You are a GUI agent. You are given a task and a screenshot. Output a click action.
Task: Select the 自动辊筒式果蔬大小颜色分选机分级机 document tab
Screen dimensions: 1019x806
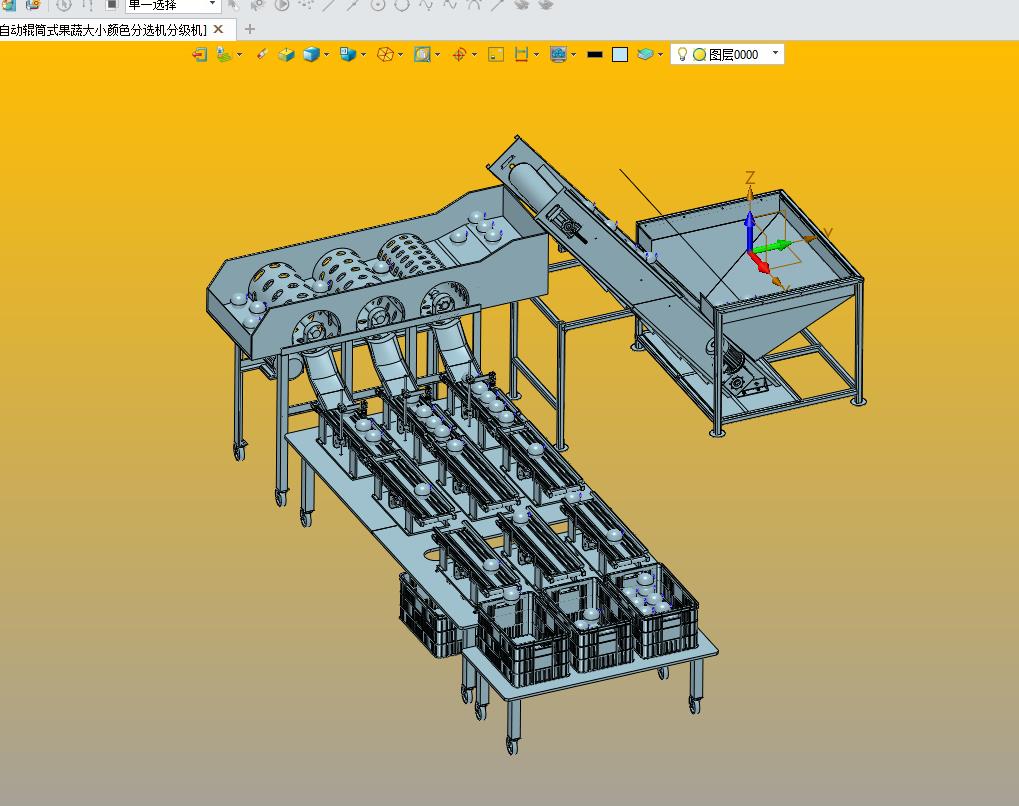(x=103, y=30)
